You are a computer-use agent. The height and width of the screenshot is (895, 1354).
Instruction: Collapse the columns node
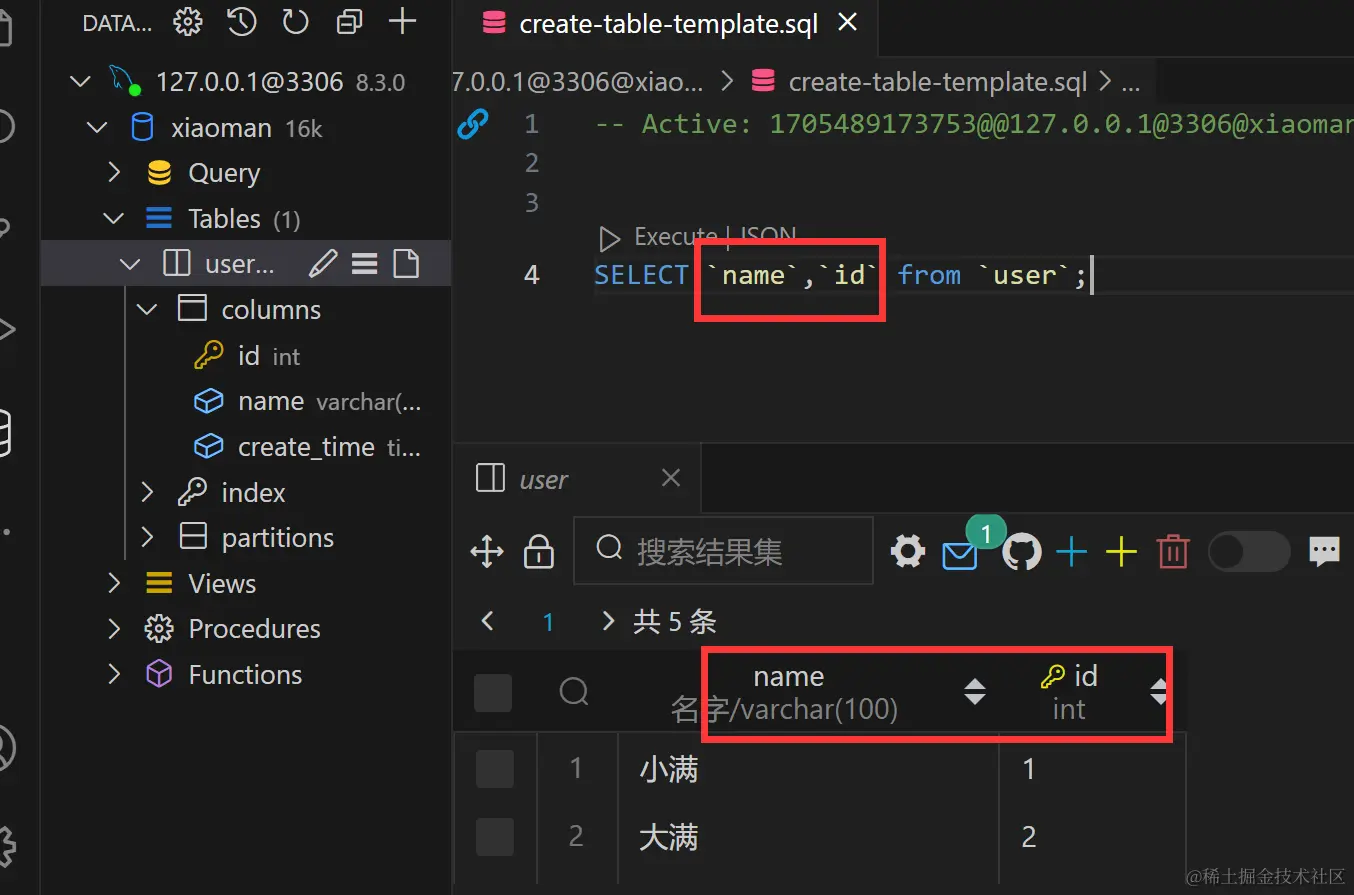tap(148, 310)
